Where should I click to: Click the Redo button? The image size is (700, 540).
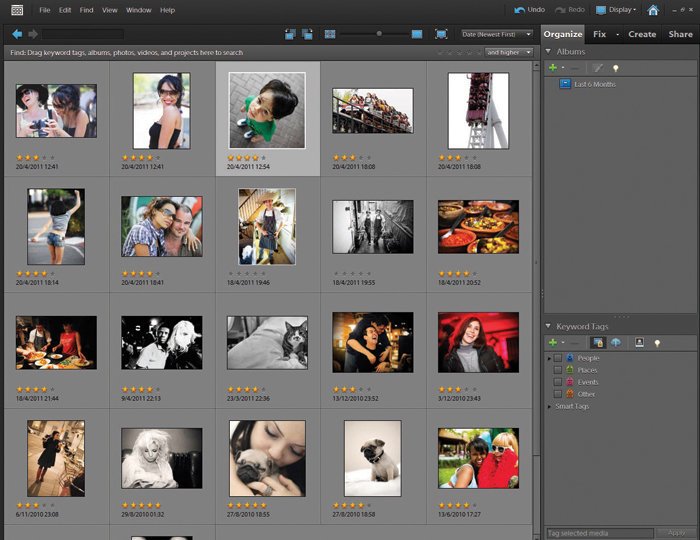pos(570,10)
